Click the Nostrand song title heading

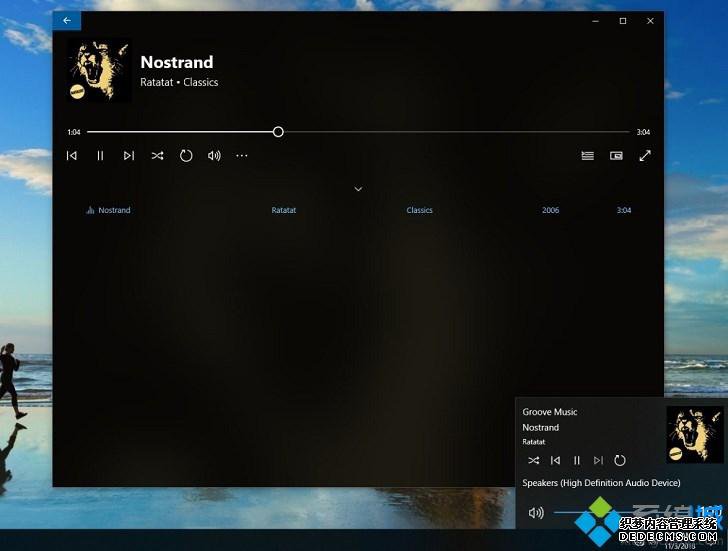(x=176, y=62)
